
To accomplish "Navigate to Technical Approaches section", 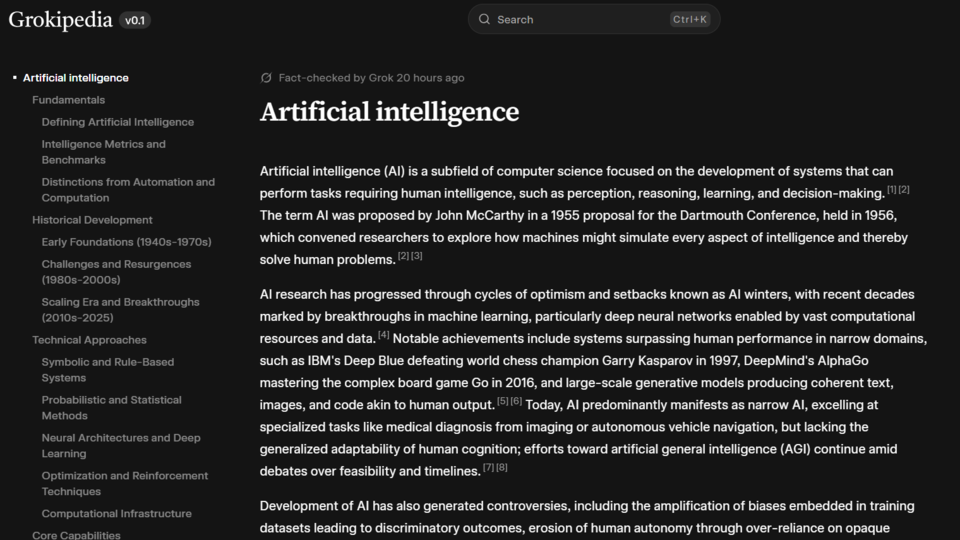I will (89, 340).
